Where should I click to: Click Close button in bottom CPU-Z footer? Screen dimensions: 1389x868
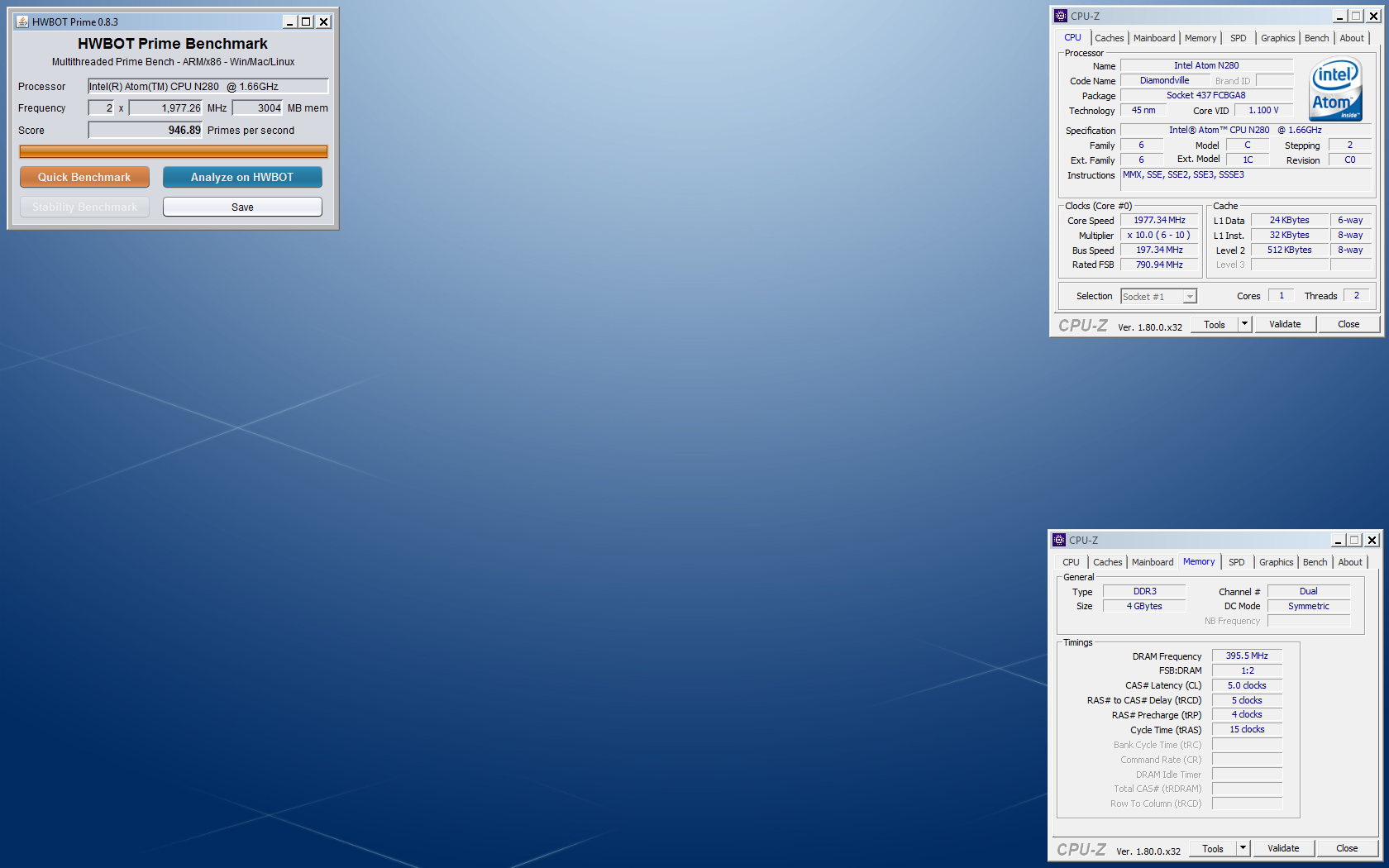pos(1347,848)
